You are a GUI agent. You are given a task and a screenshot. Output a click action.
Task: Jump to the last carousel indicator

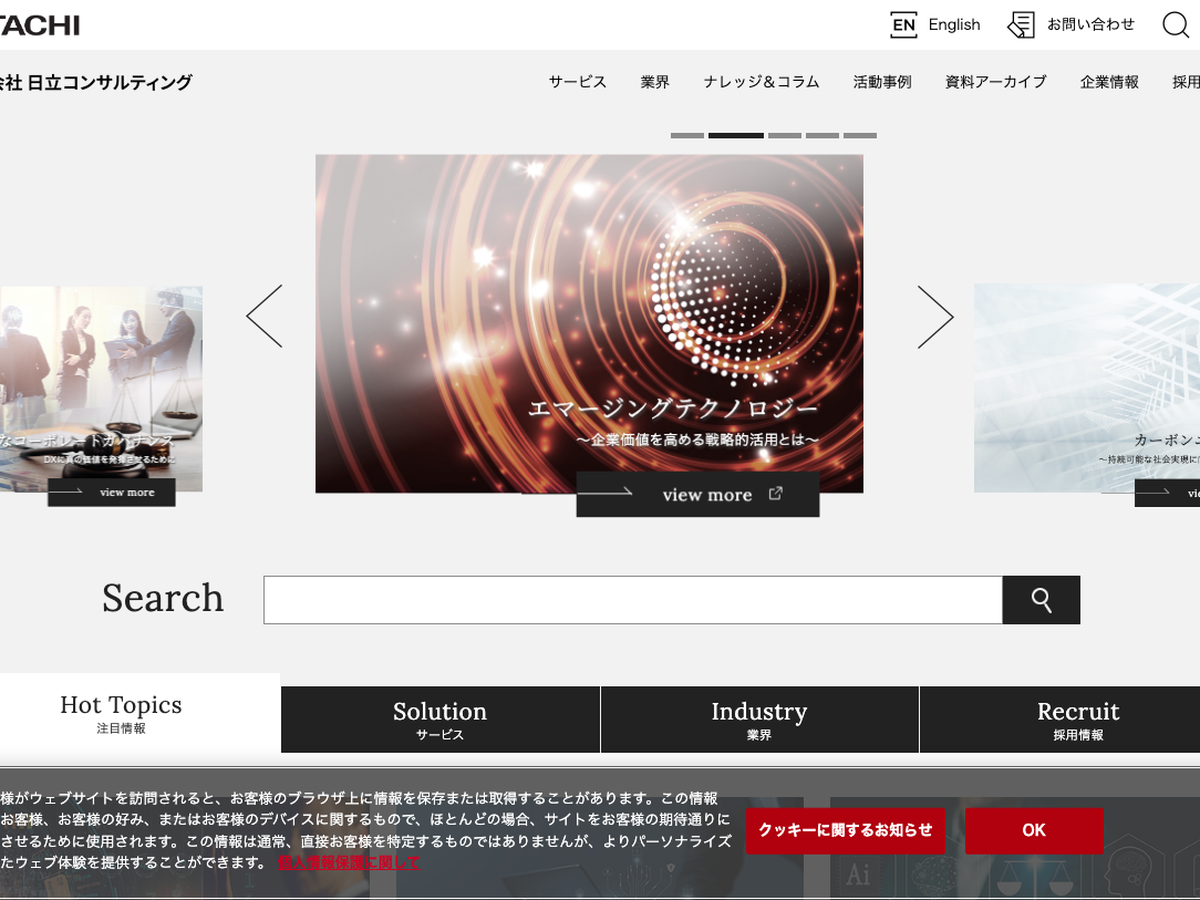pyautogui.click(x=860, y=135)
